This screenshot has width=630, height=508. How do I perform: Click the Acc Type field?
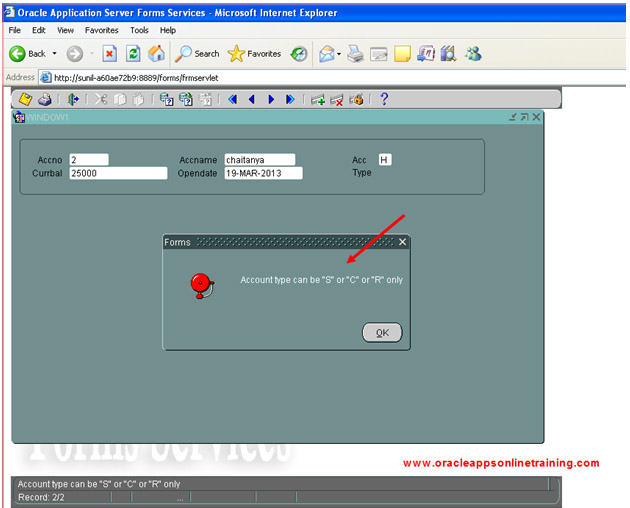tap(385, 160)
